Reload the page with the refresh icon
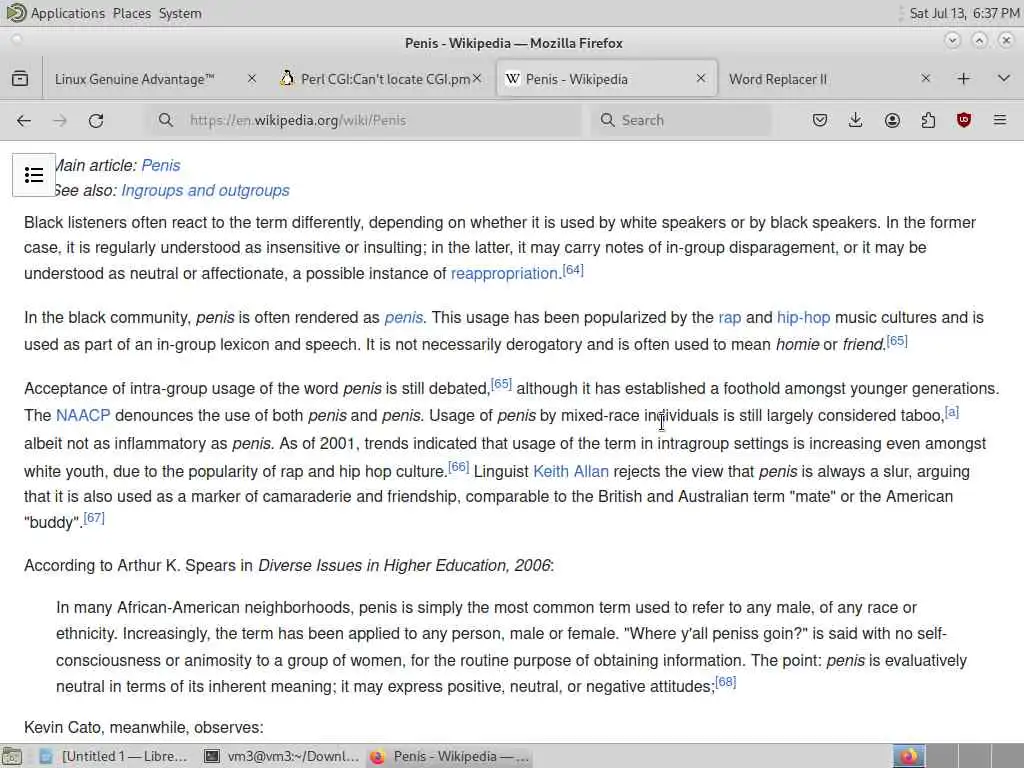The width and height of the screenshot is (1024, 768). click(x=96, y=120)
